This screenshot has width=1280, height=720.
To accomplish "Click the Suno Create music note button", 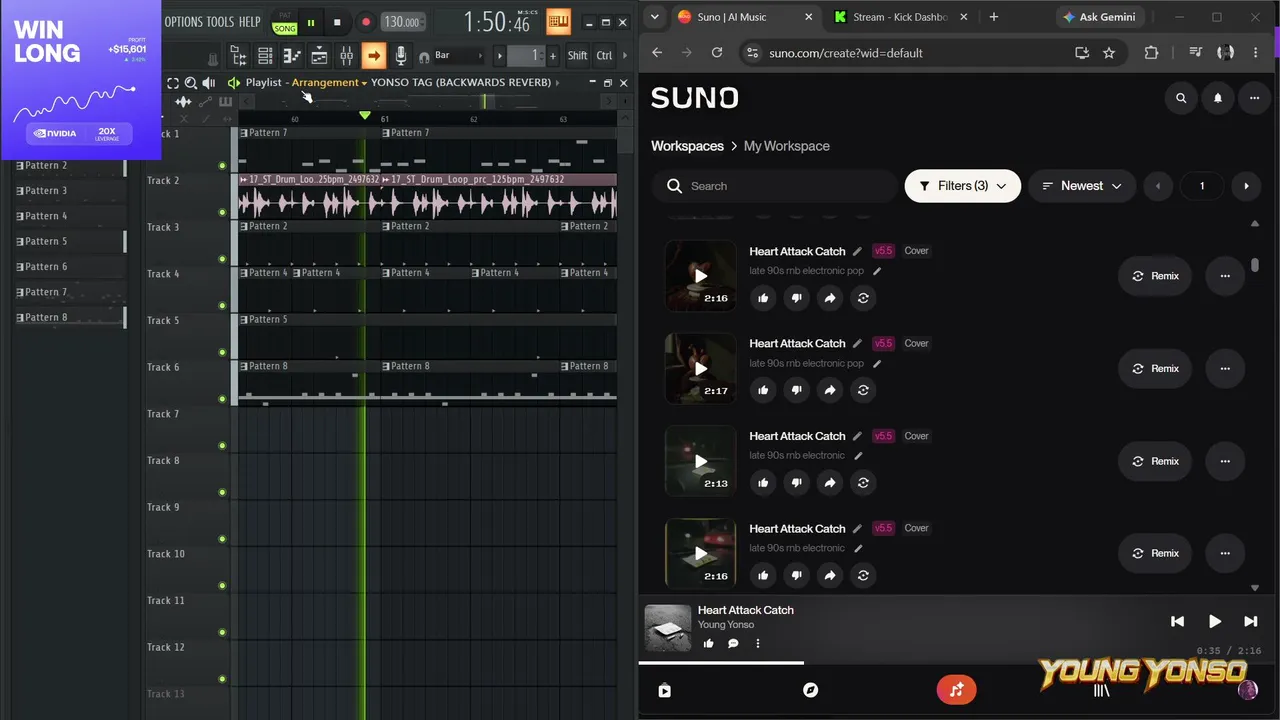I will pyautogui.click(x=957, y=690).
